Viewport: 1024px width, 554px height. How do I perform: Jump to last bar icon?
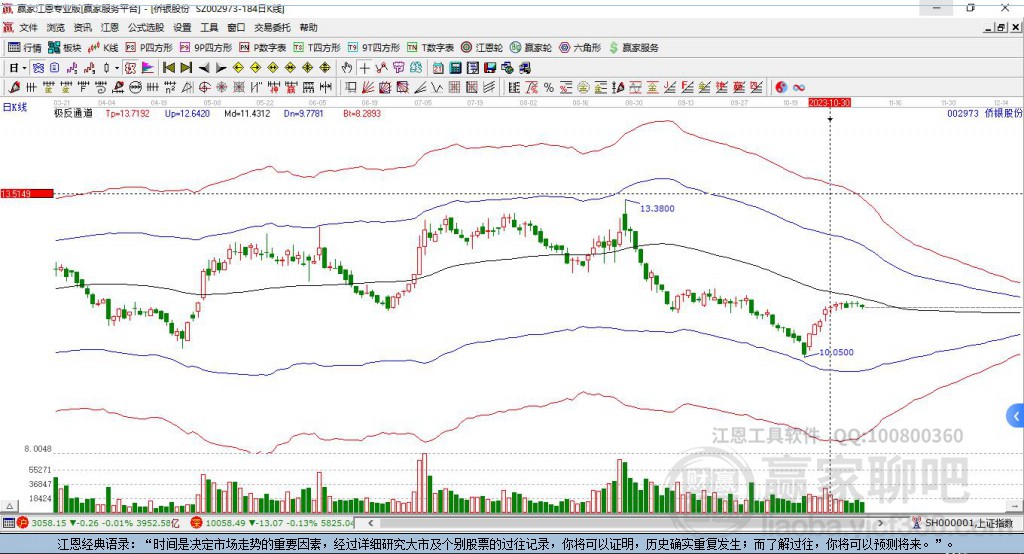(x=186, y=68)
